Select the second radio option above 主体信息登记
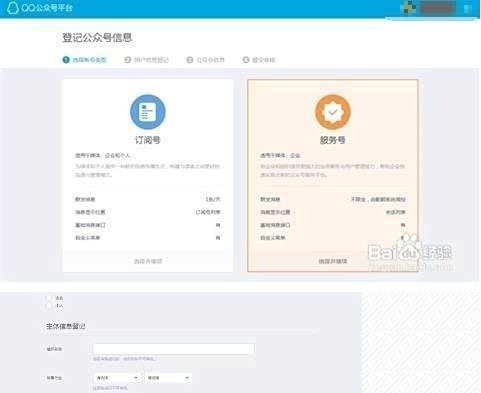Viewport: 481px width, 393px height. click(49, 305)
